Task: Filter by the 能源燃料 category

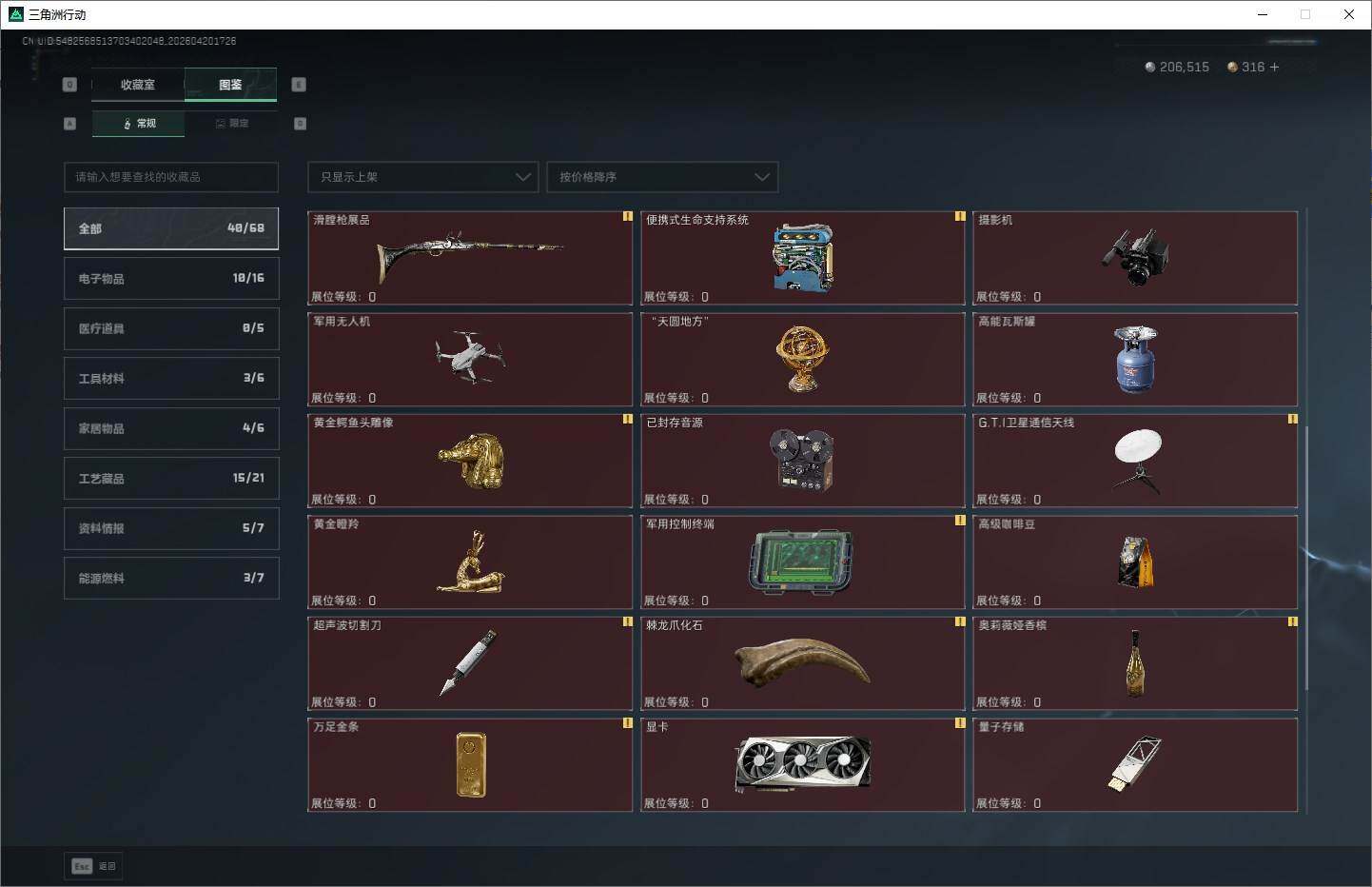Action: pyautogui.click(x=171, y=578)
